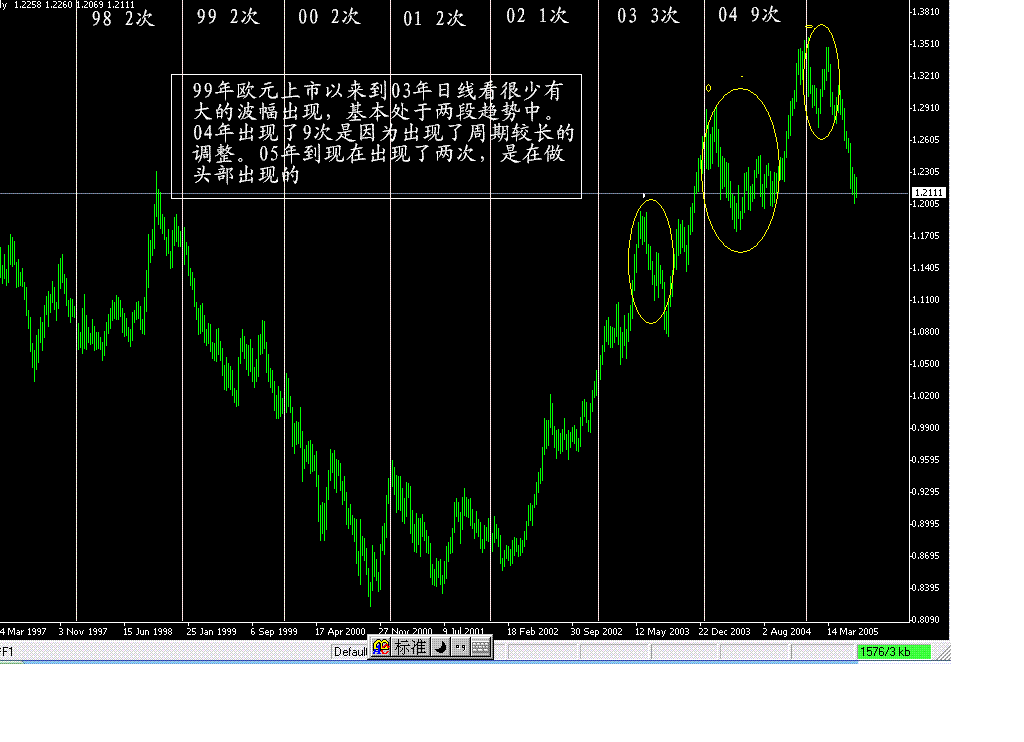Click the 25 Jan 1999 date label
Screen dimensions: 1024x742
pyautogui.click(x=212, y=632)
